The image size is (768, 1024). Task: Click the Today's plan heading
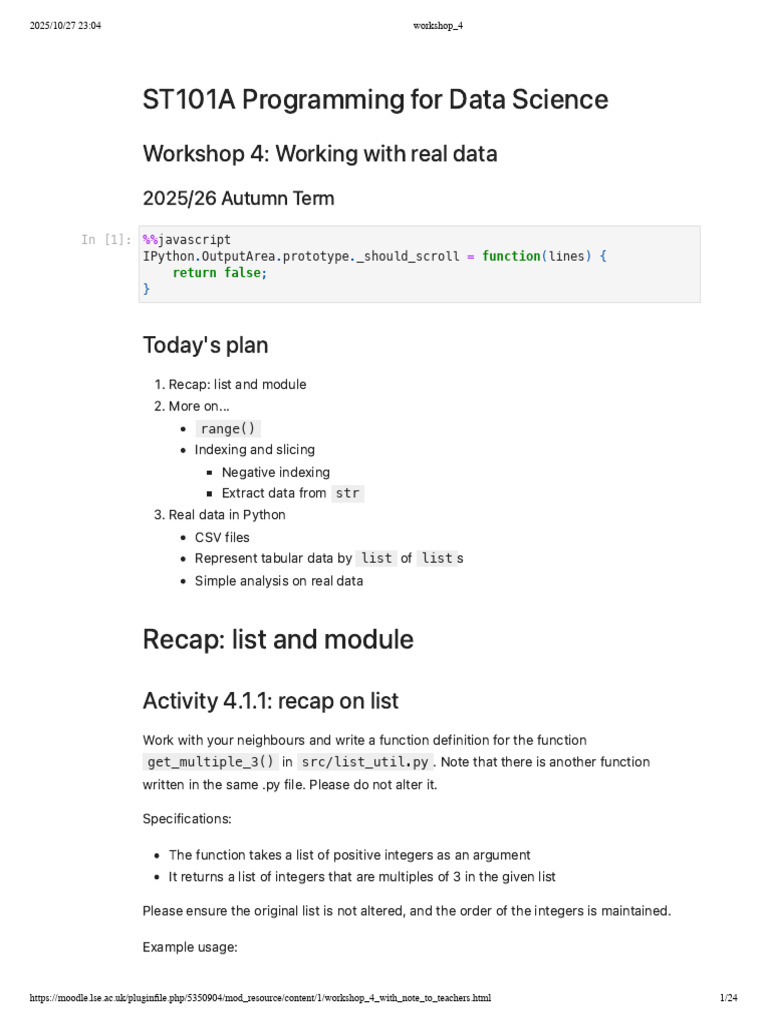click(205, 345)
